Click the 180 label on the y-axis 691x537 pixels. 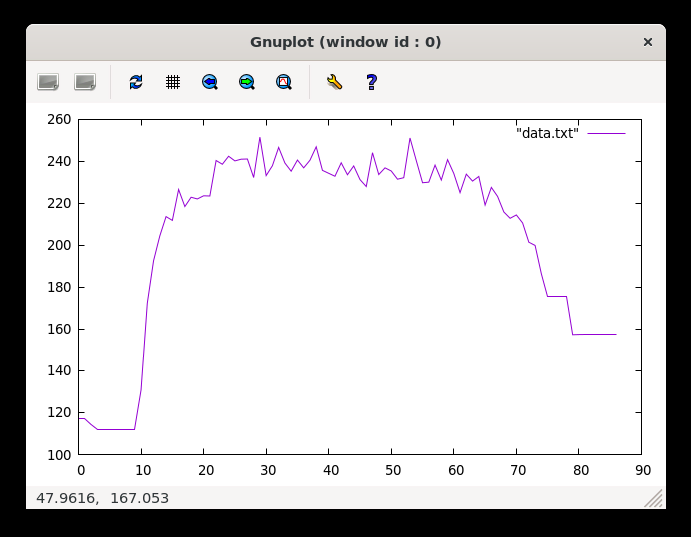pos(59,287)
